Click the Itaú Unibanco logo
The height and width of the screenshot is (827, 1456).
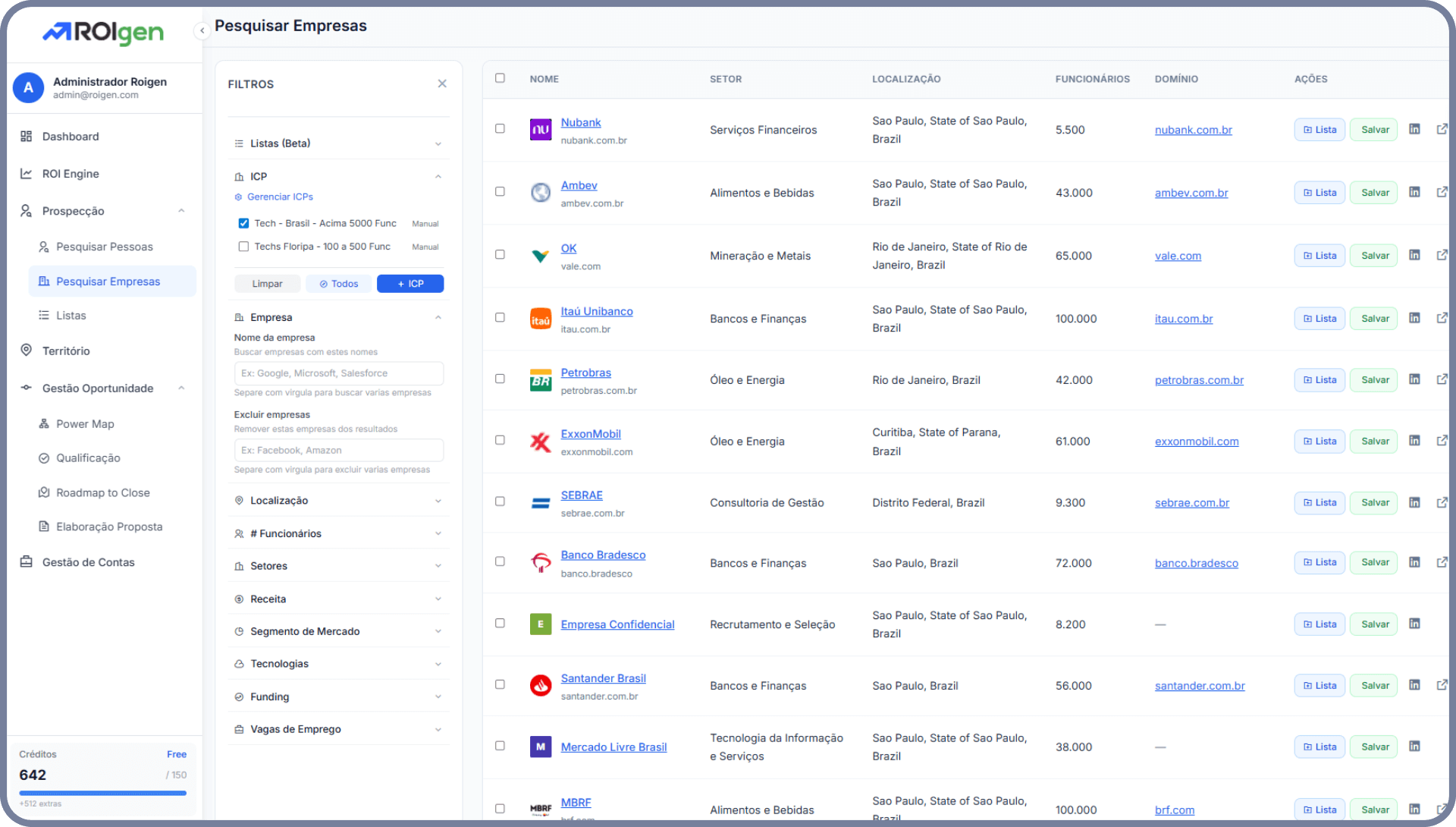click(x=540, y=319)
